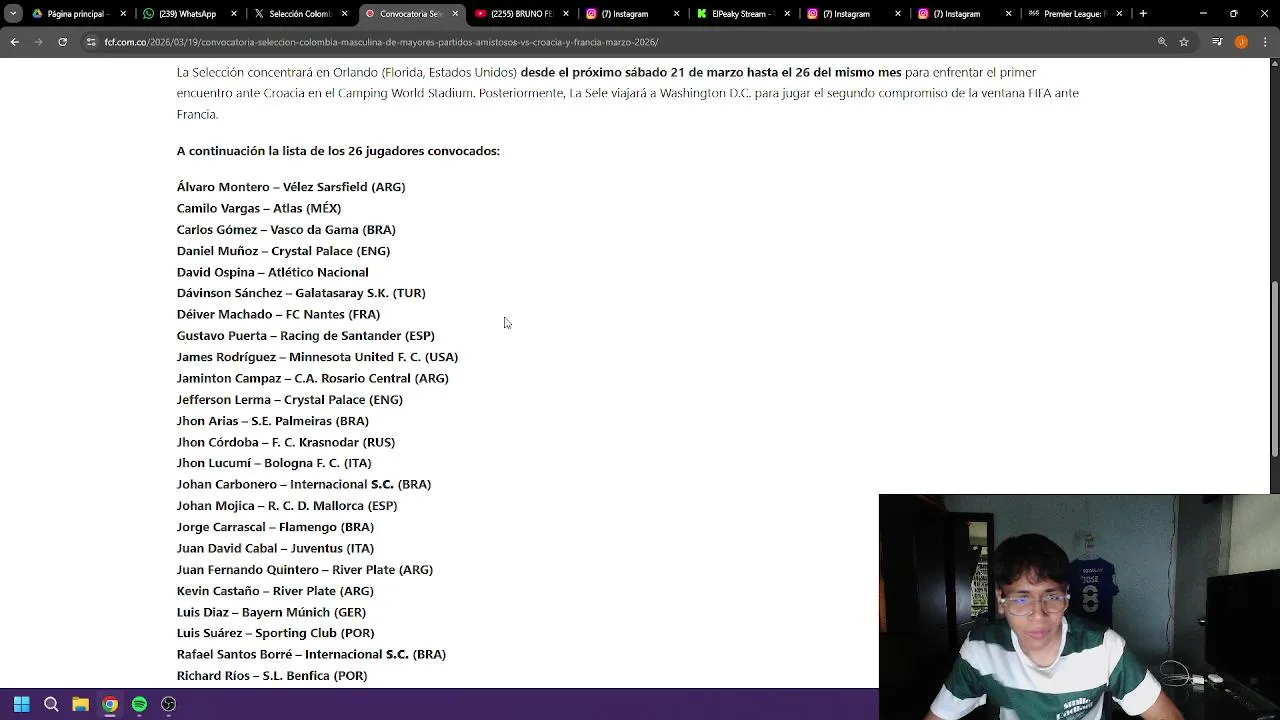Image resolution: width=1280 pixels, height=720 pixels.
Task: Click text 'Camilo Vargas – Atlas (MÉX)'
Action: [x=259, y=208]
